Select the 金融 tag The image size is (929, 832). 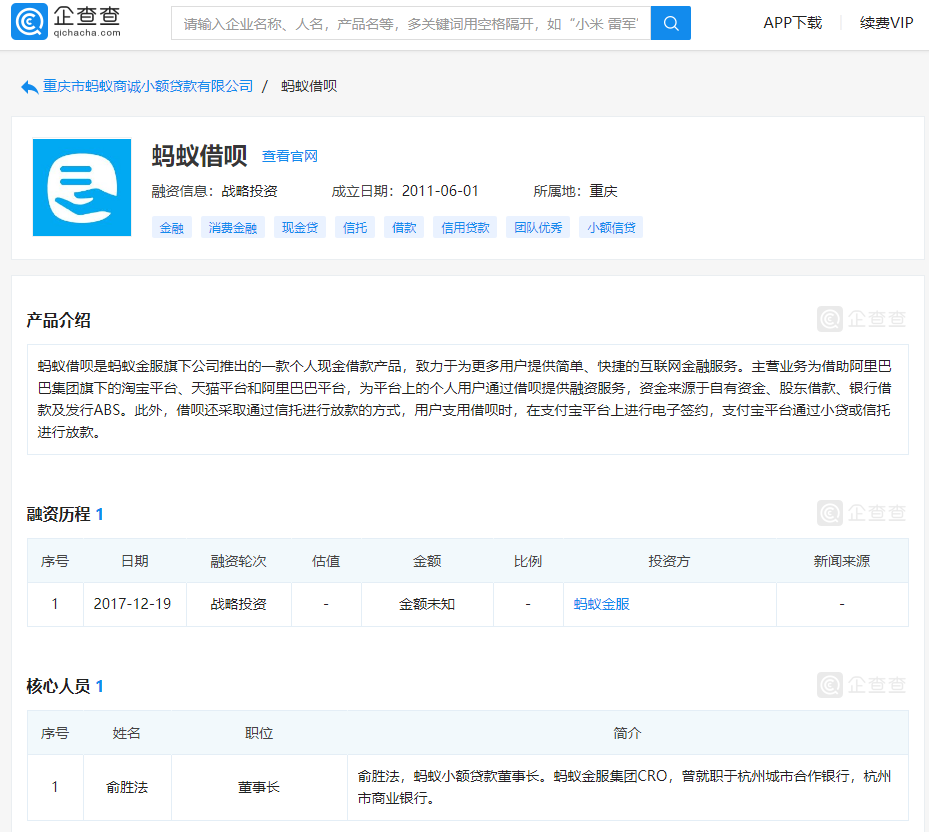pos(172,228)
